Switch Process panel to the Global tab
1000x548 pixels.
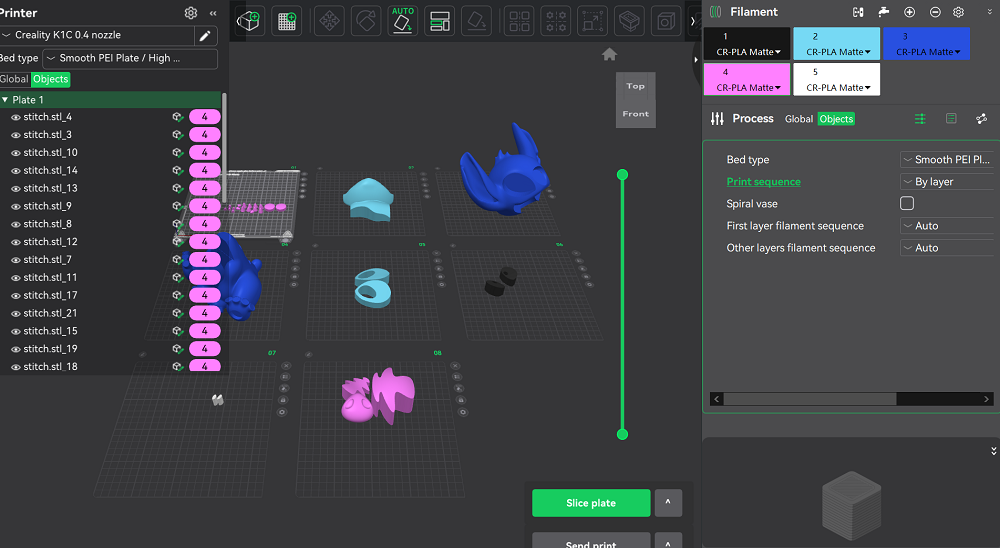798,119
